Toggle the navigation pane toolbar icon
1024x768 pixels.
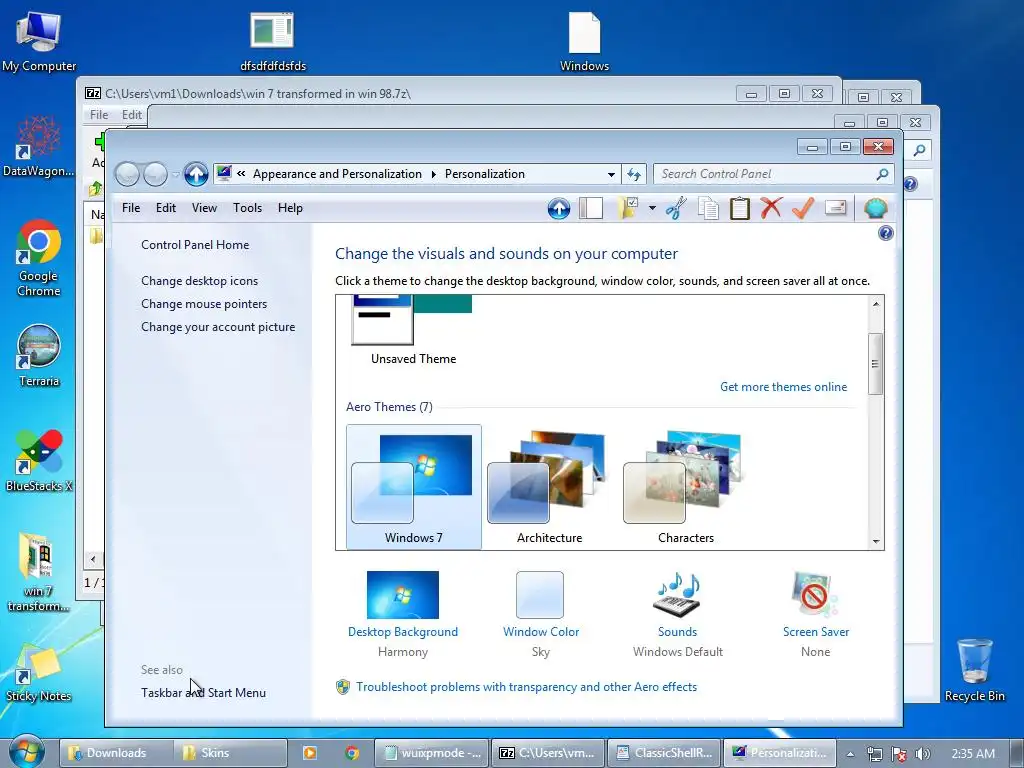[591, 208]
